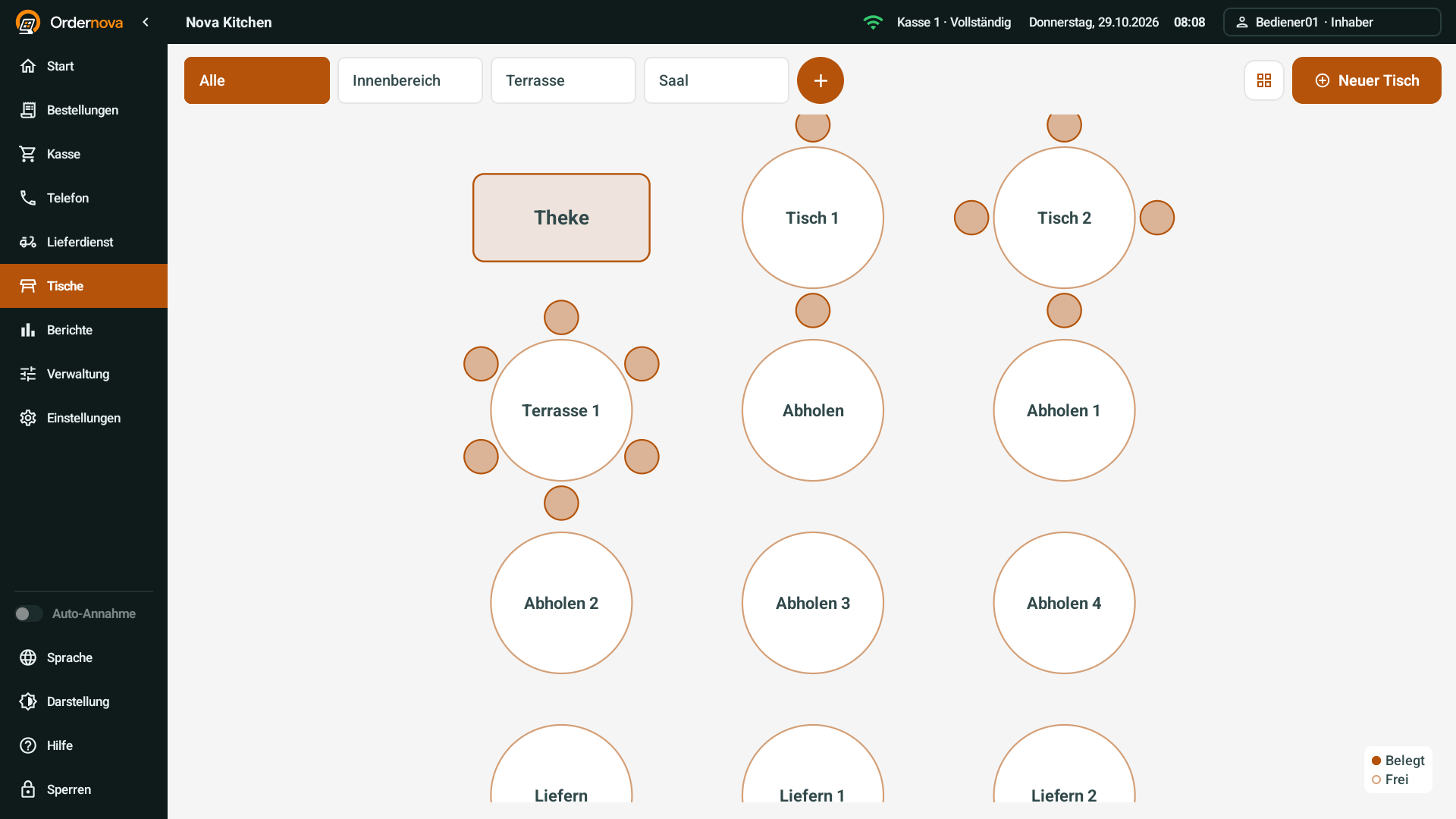Screen dimensions: 1456x819
Task: Open the Berichte bar chart icon
Action: click(28, 330)
